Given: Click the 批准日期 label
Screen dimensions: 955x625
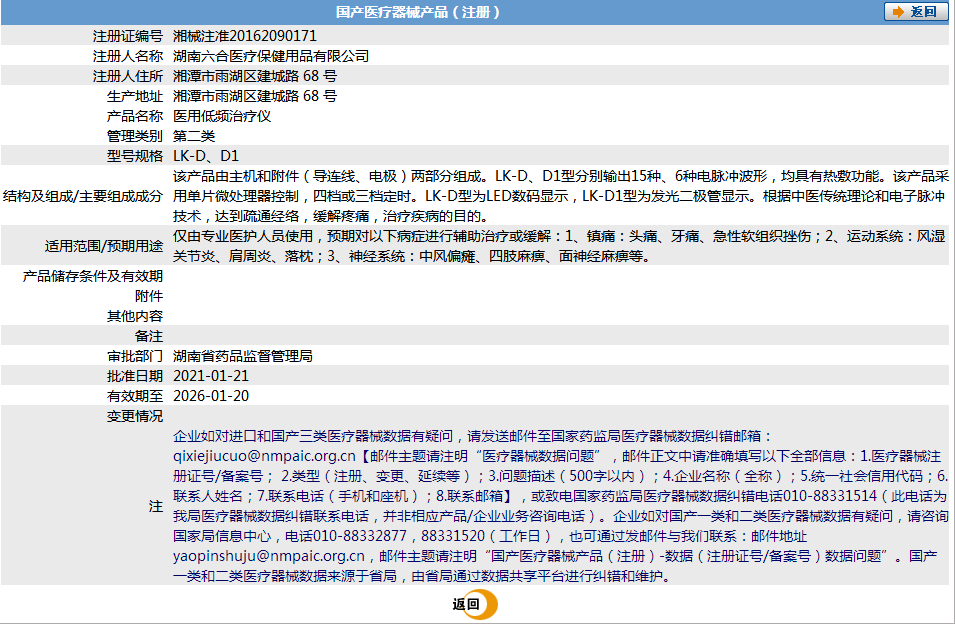Looking at the screenshot, I should (135, 376).
